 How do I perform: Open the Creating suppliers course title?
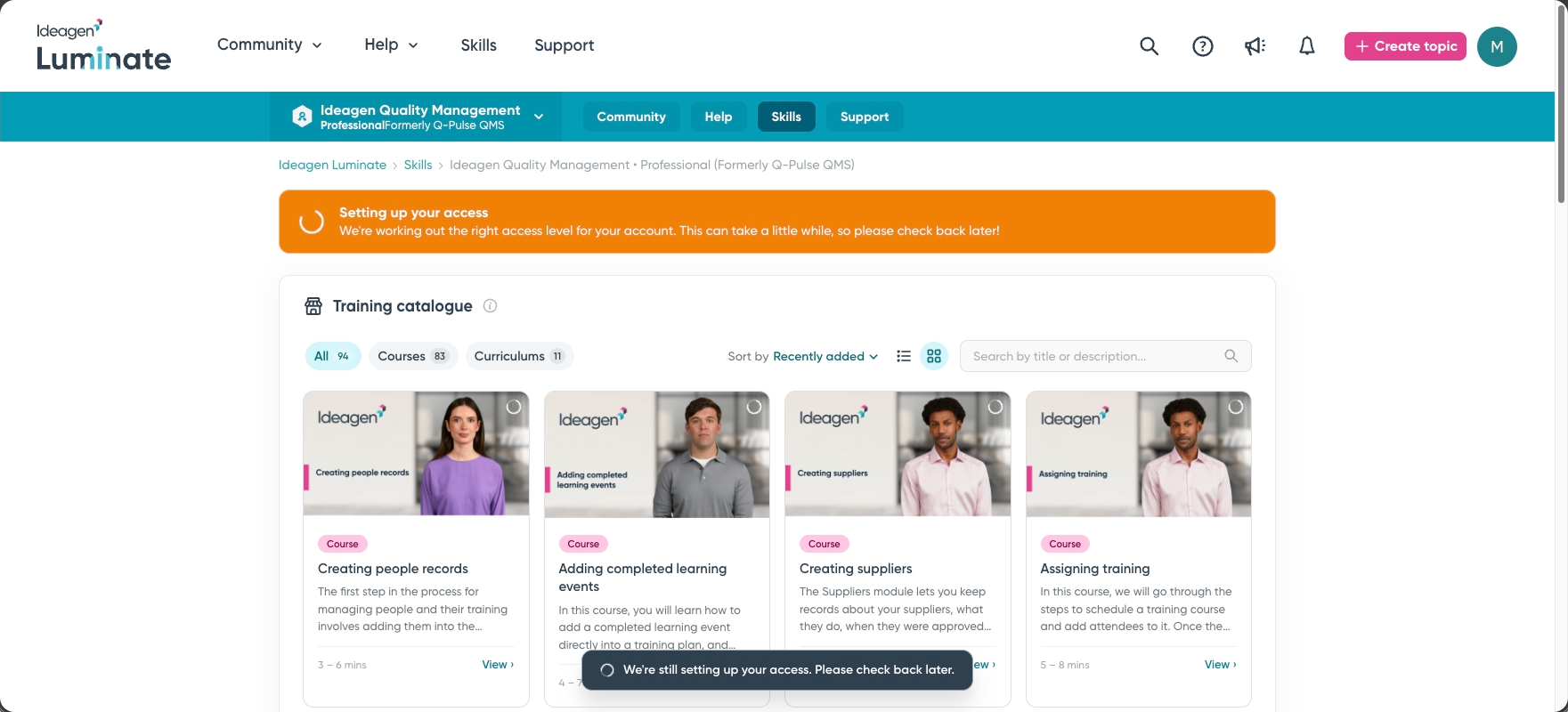pos(856,569)
